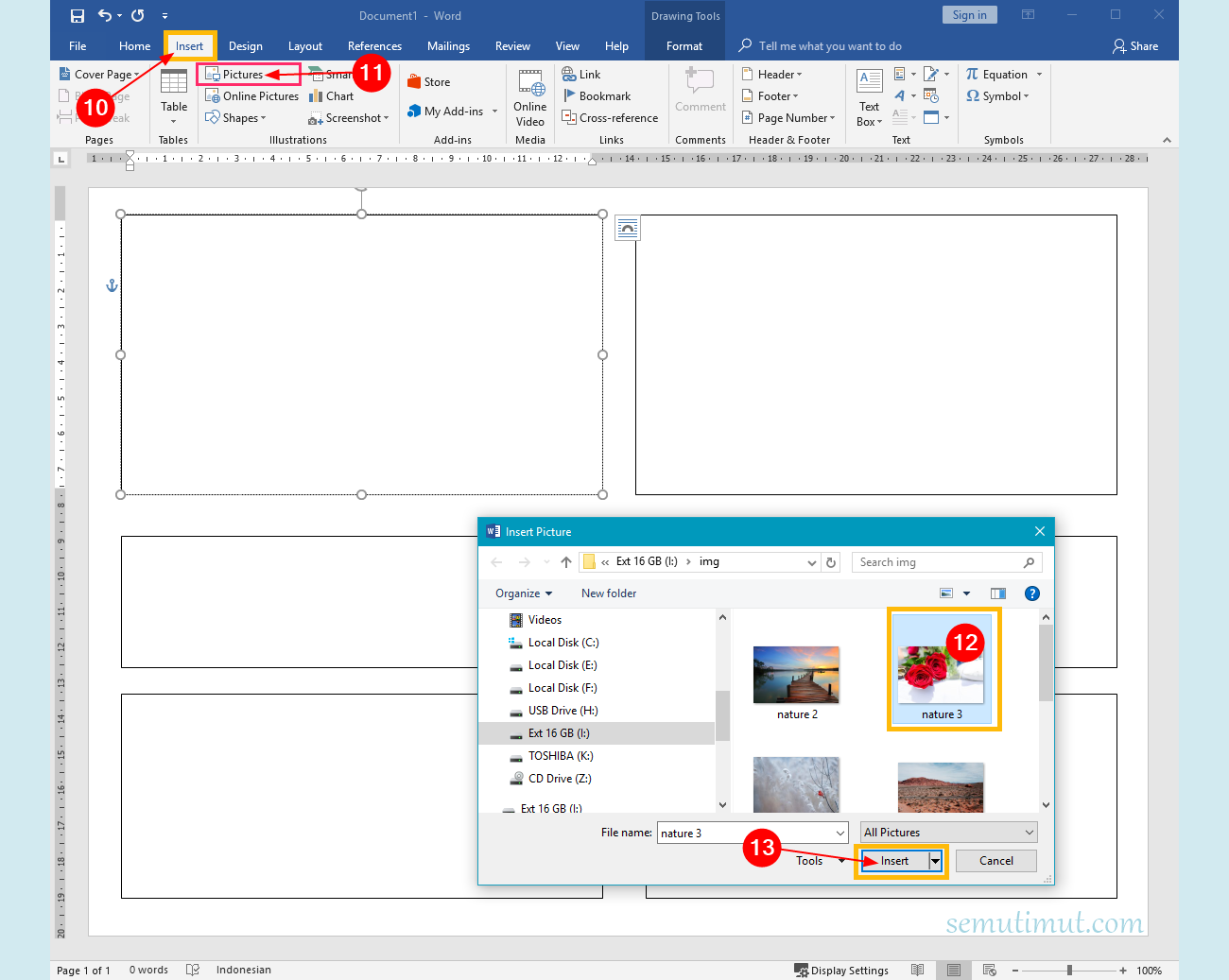Cancel the Insert Picture dialog
This screenshot has height=980, width=1229.
click(x=995, y=861)
